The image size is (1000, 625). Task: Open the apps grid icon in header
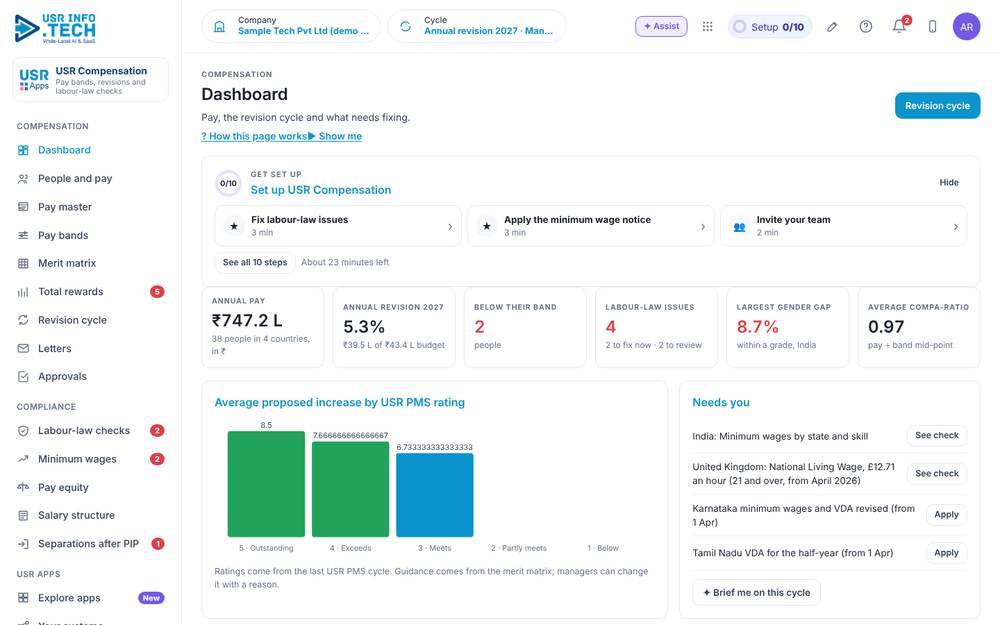click(x=707, y=26)
